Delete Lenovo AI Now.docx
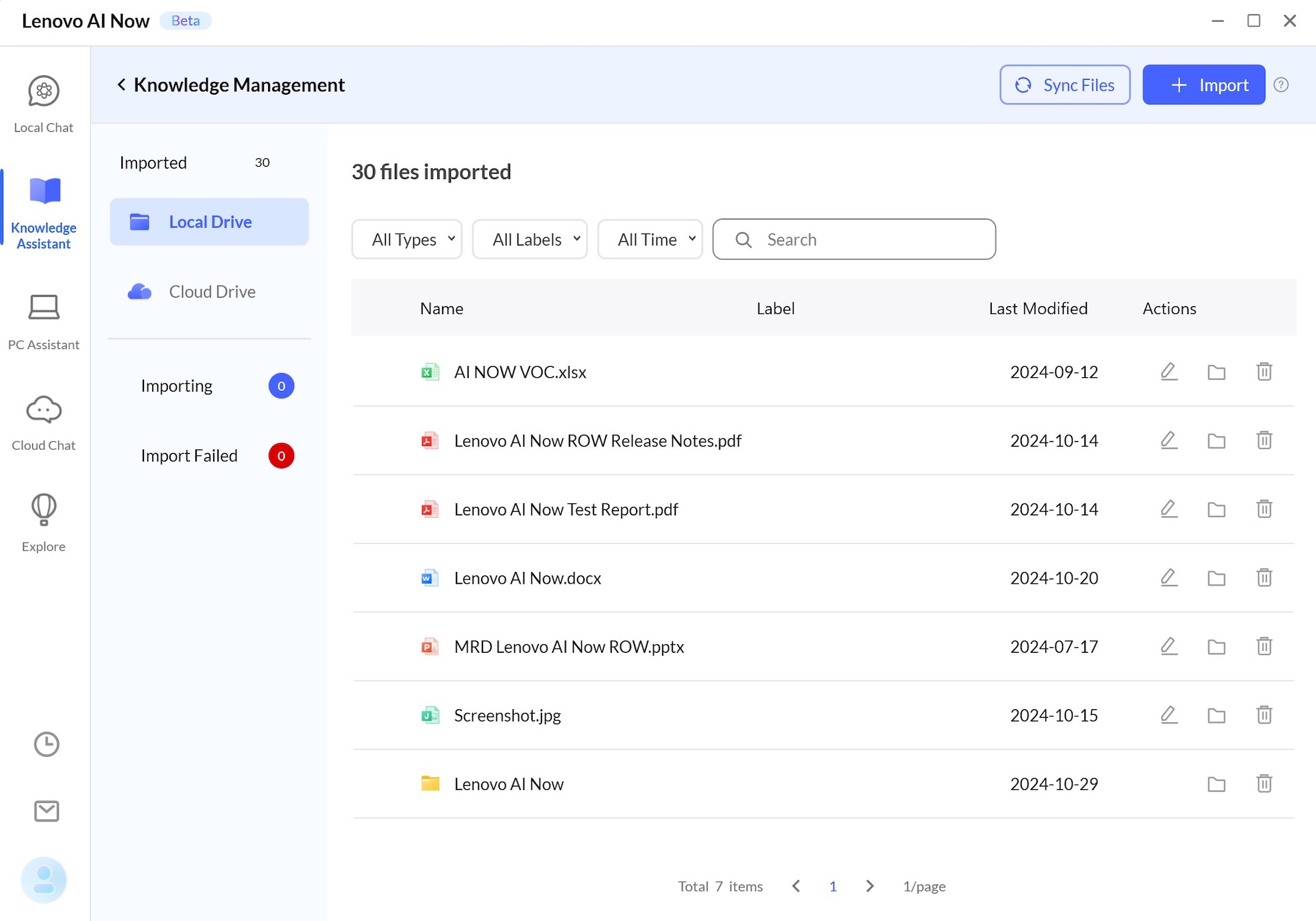The height and width of the screenshot is (921, 1316). click(1265, 577)
